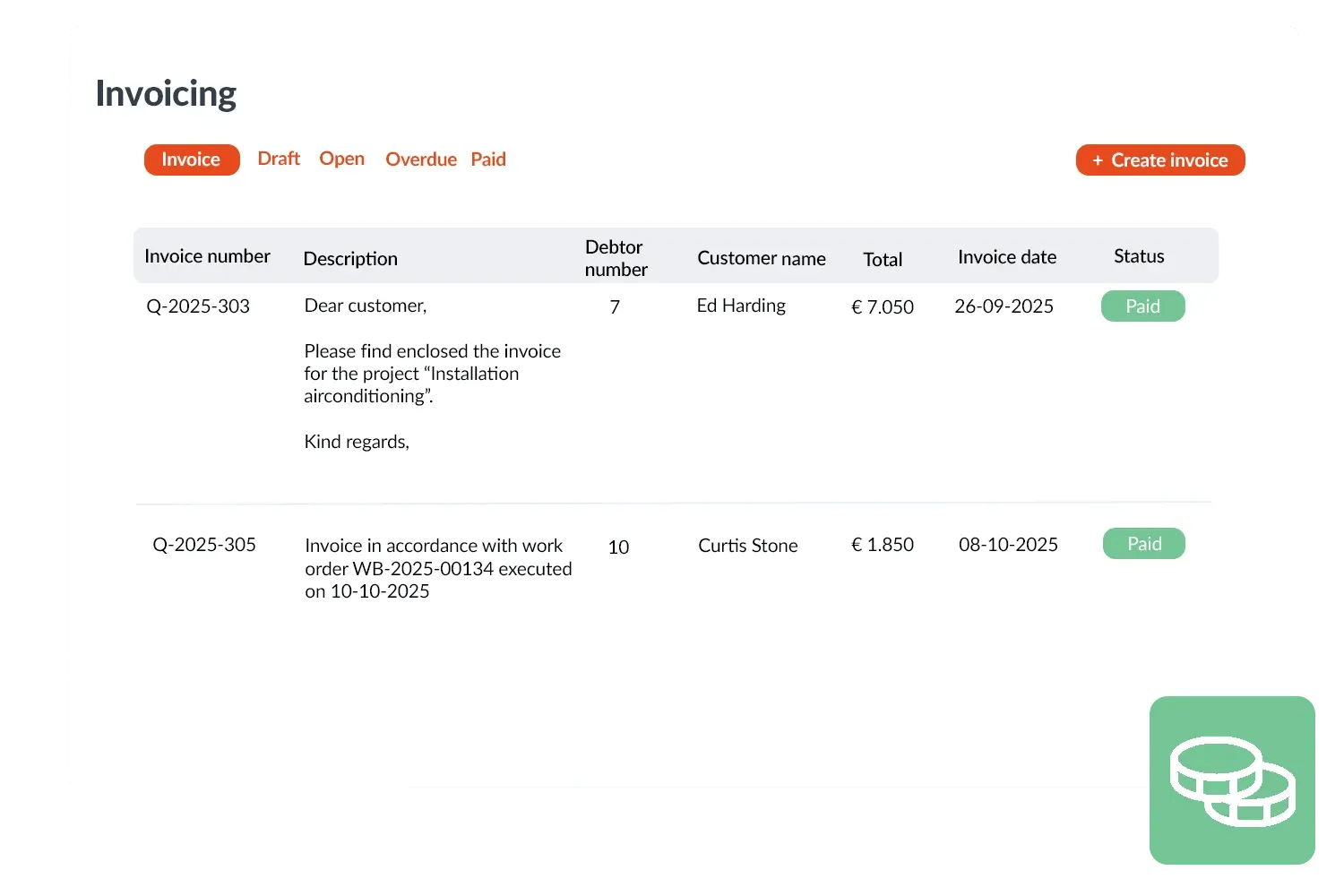Open the Open invoices tab
This screenshot has width=1344, height=896.
[341, 159]
